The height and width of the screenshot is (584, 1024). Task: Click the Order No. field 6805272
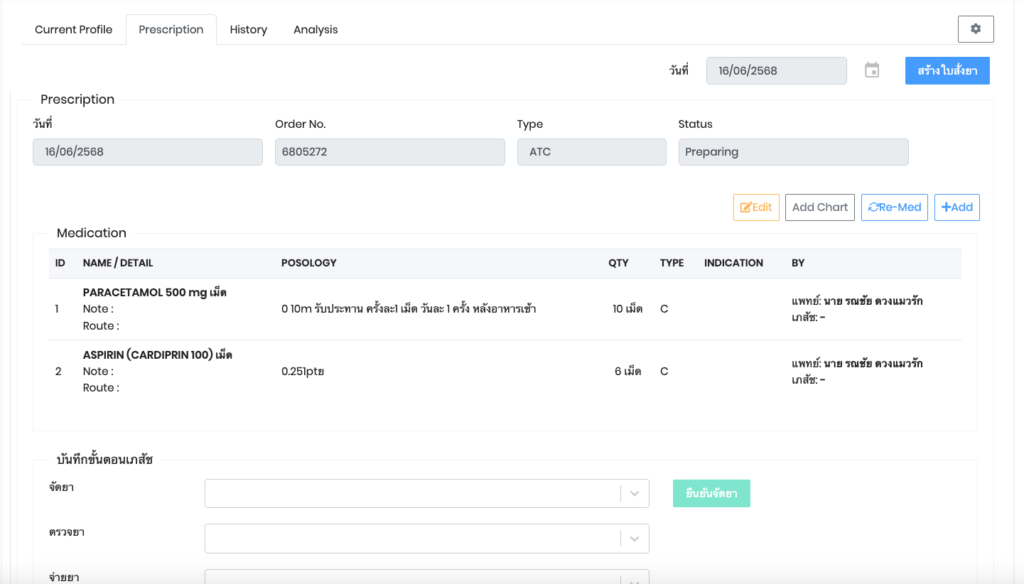pos(389,152)
